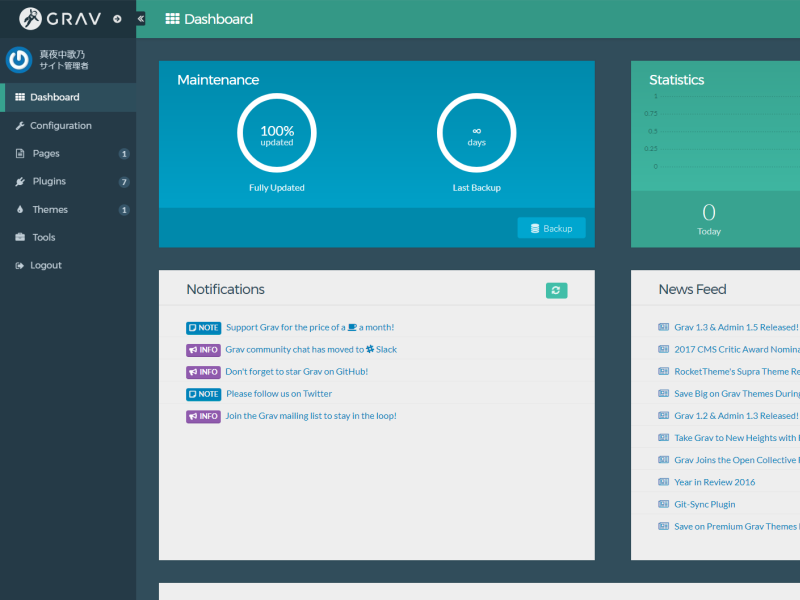Click the Statistics panel heading
The width and height of the screenshot is (800, 600).
[x=677, y=80]
